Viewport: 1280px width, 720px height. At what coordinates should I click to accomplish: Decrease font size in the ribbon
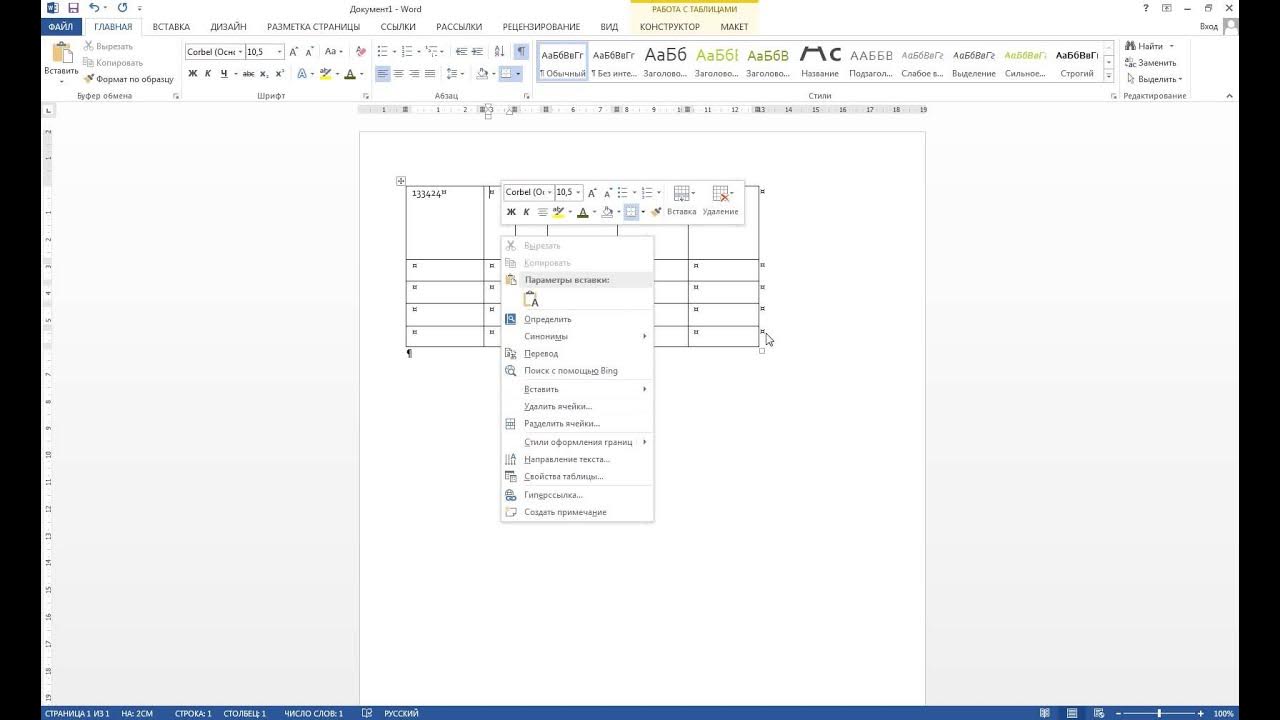[x=309, y=52]
